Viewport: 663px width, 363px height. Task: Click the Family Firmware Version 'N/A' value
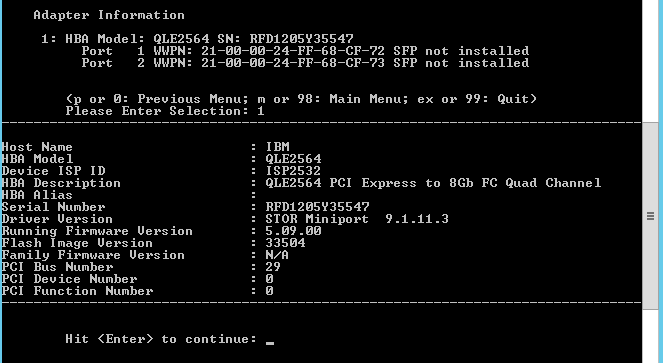pos(277,255)
